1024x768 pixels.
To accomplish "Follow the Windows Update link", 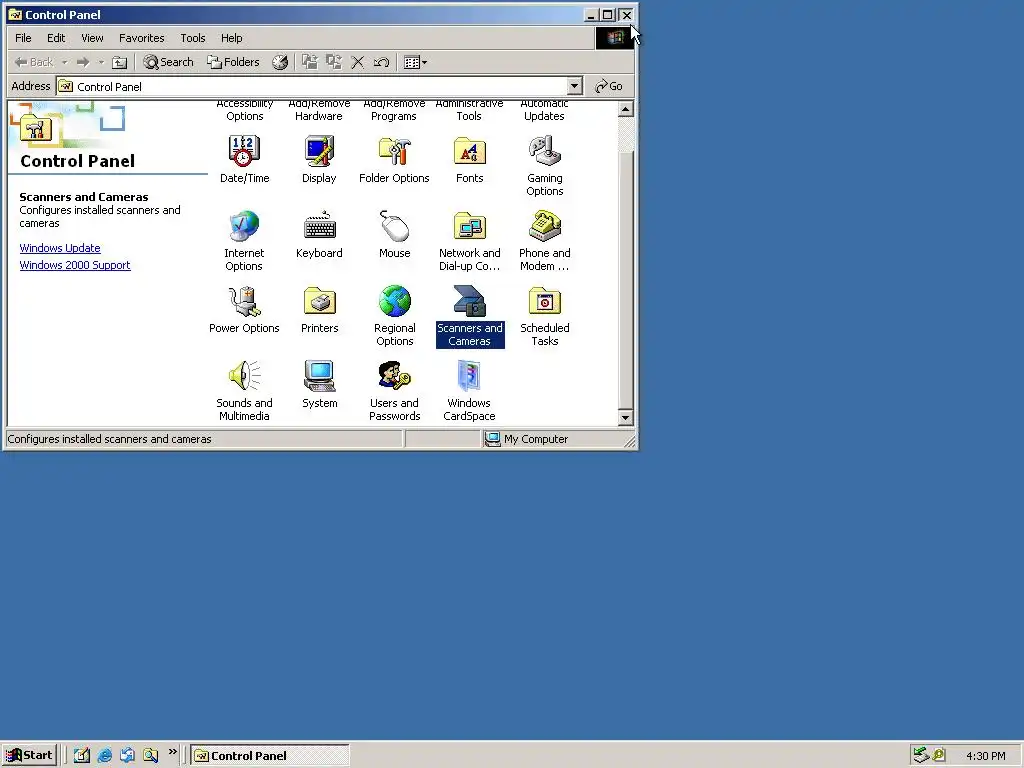I will pos(60,248).
